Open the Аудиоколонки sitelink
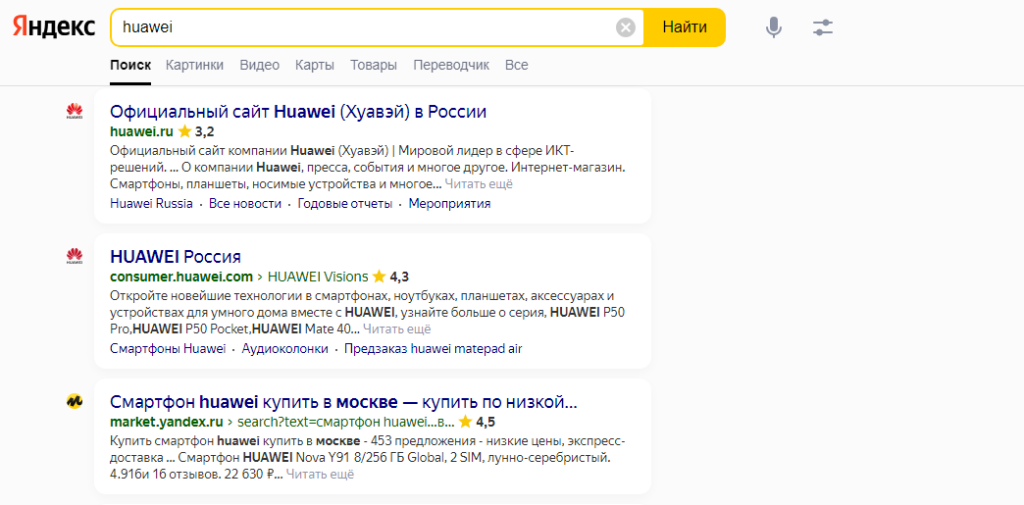Viewport: 1024px width, 505px height. [285, 349]
